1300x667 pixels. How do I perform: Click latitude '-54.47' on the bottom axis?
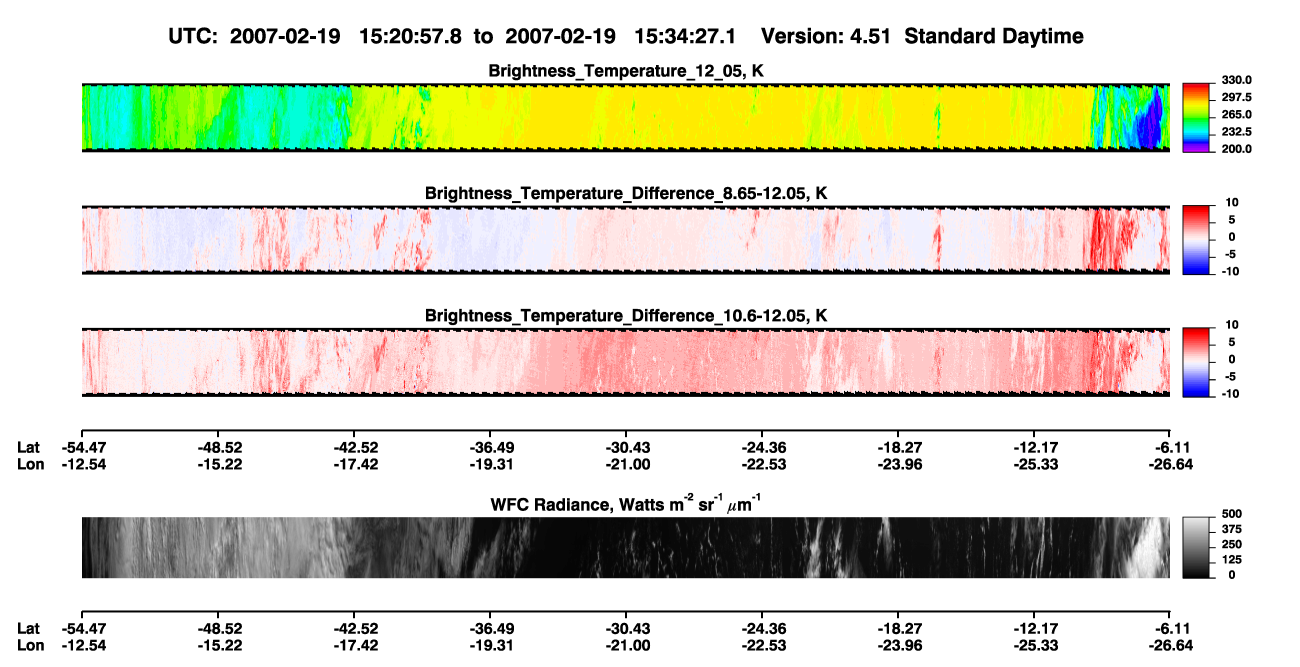point(82,629)
